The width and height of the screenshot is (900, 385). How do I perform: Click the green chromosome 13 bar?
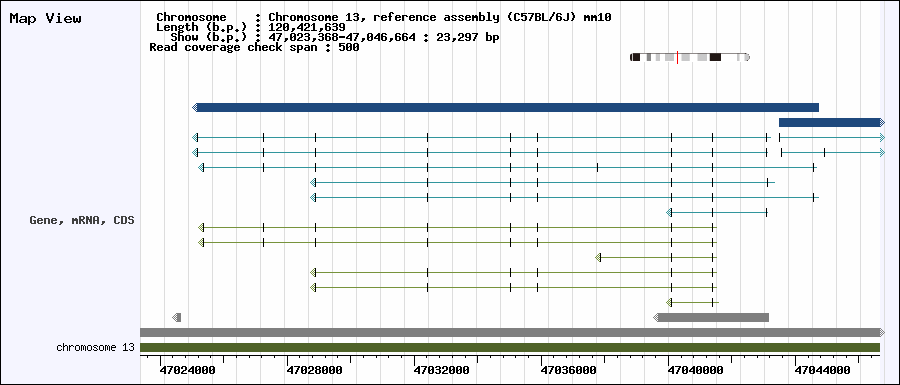[x=510, y=347]
